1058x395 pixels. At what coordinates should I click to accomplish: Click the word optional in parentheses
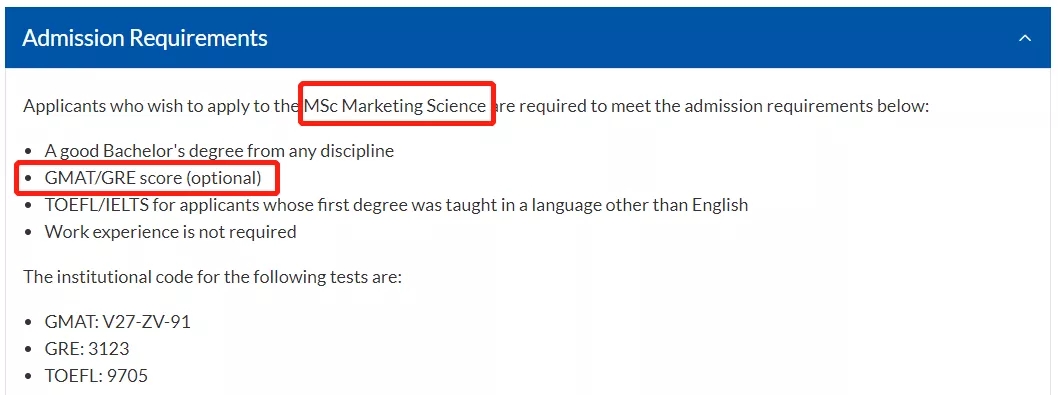tap(223, 178)
